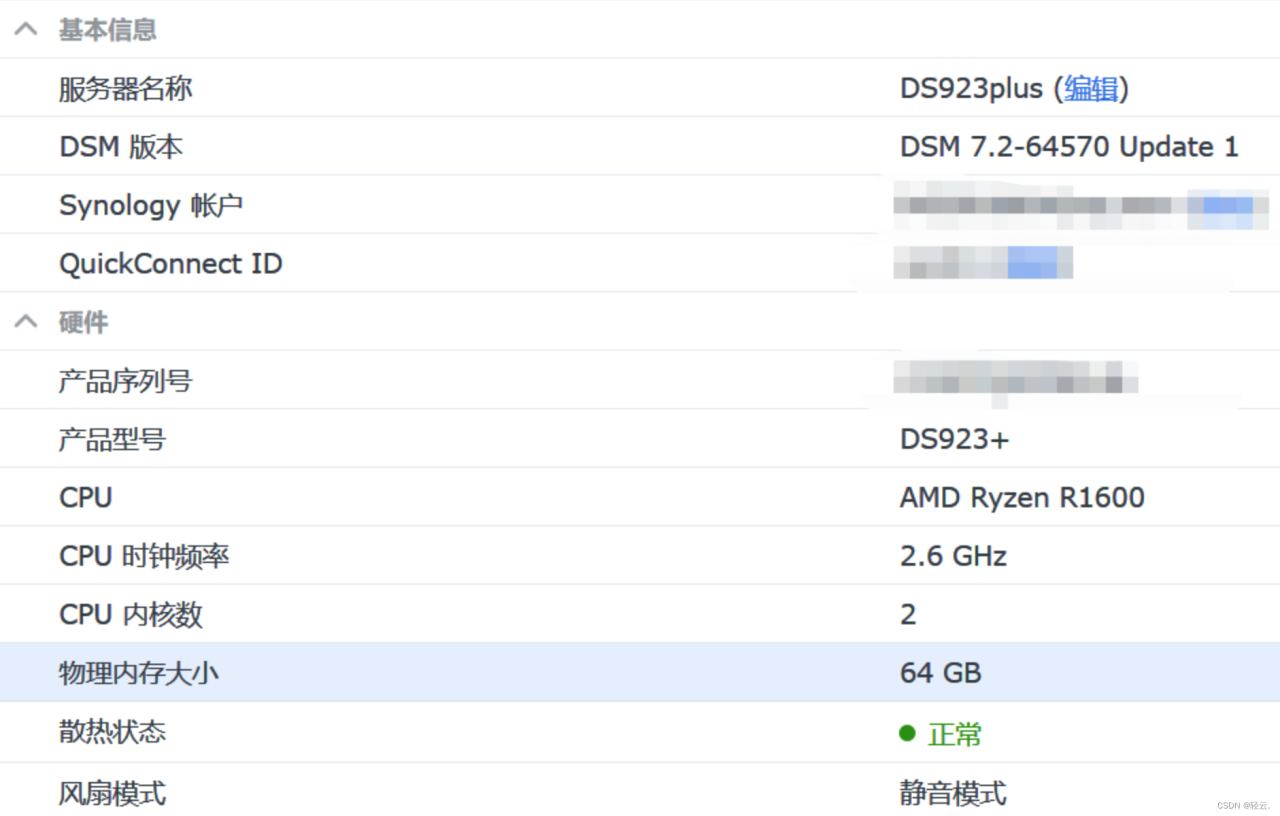Collapse the 基本信息 section chevron
Viewport: 1280px width, 816px height.
(x=26, y=30)
